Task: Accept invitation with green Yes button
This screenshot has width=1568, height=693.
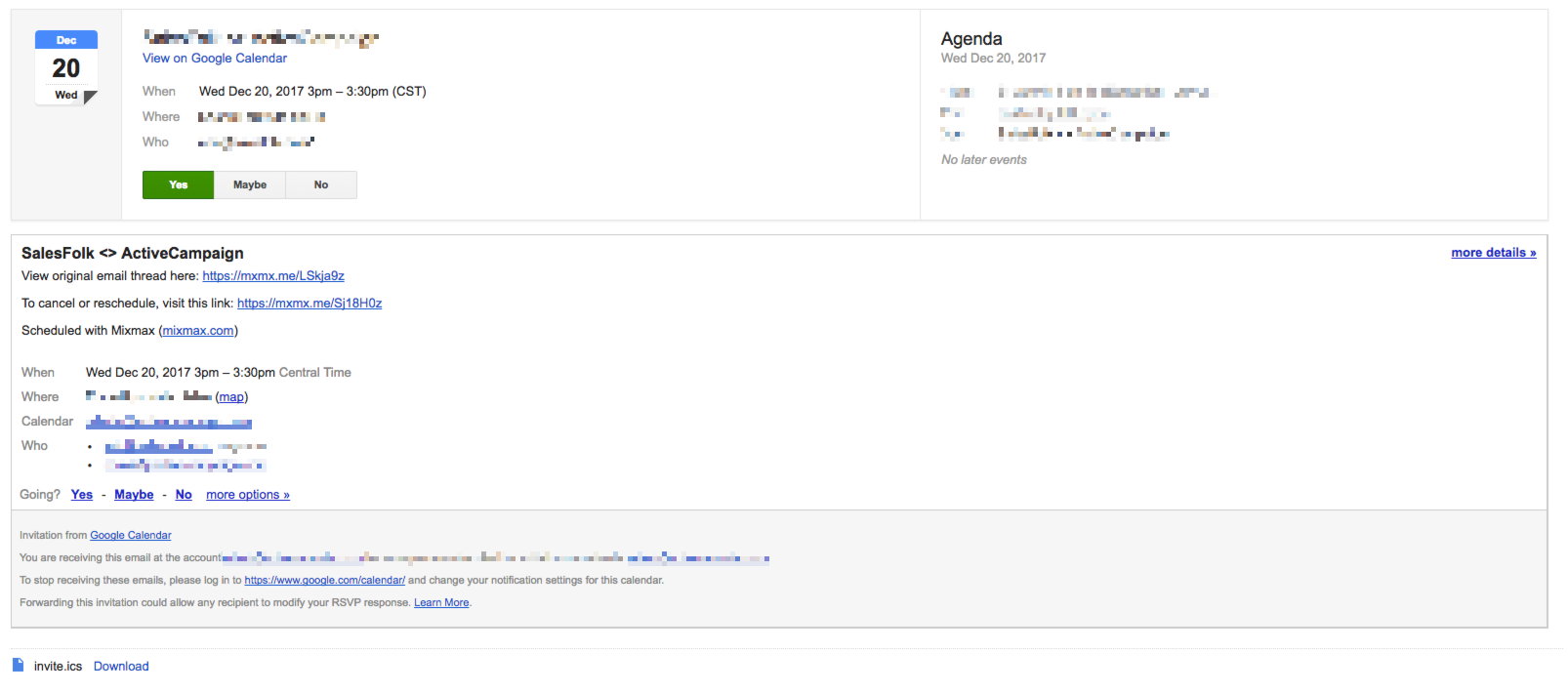Action: (x=178, y=184)
